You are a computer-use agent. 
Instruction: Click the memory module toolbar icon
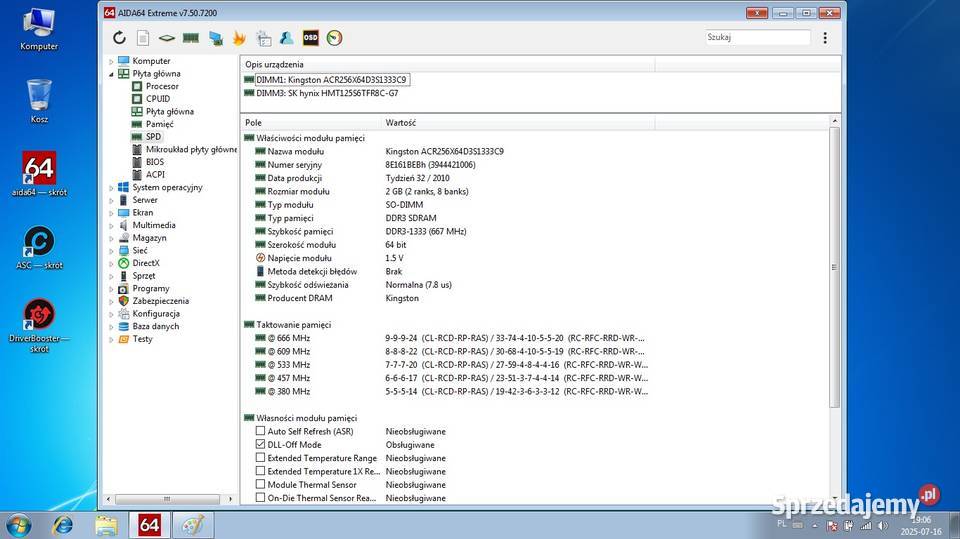pyautogui.click(x=191, y=38)
